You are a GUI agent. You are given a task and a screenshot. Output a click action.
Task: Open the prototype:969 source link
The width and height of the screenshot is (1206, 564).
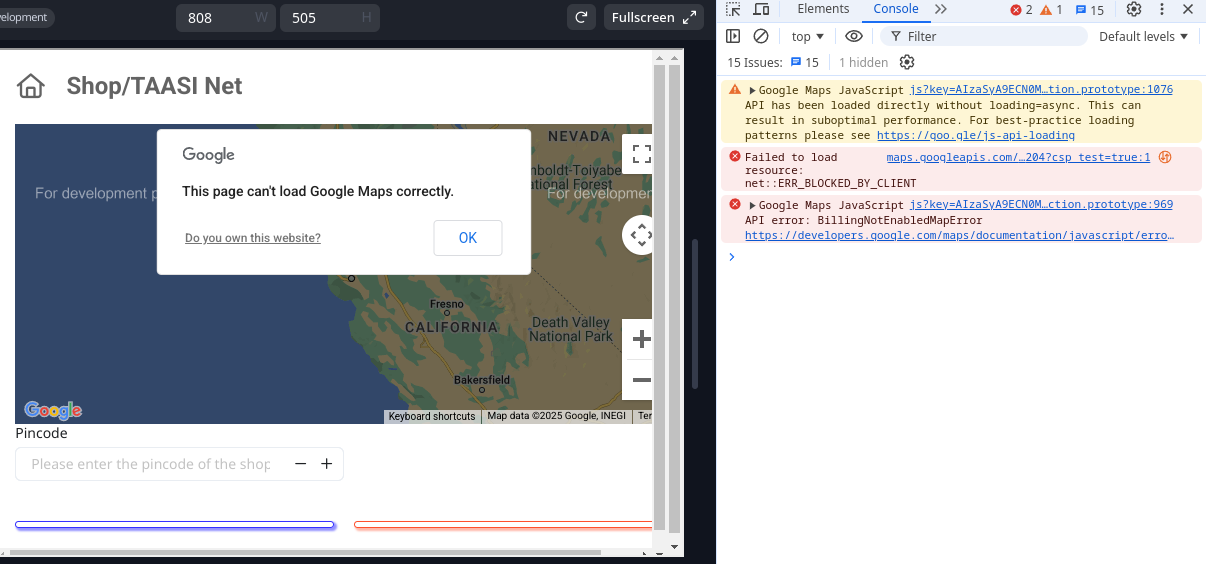pos(1041,204)
